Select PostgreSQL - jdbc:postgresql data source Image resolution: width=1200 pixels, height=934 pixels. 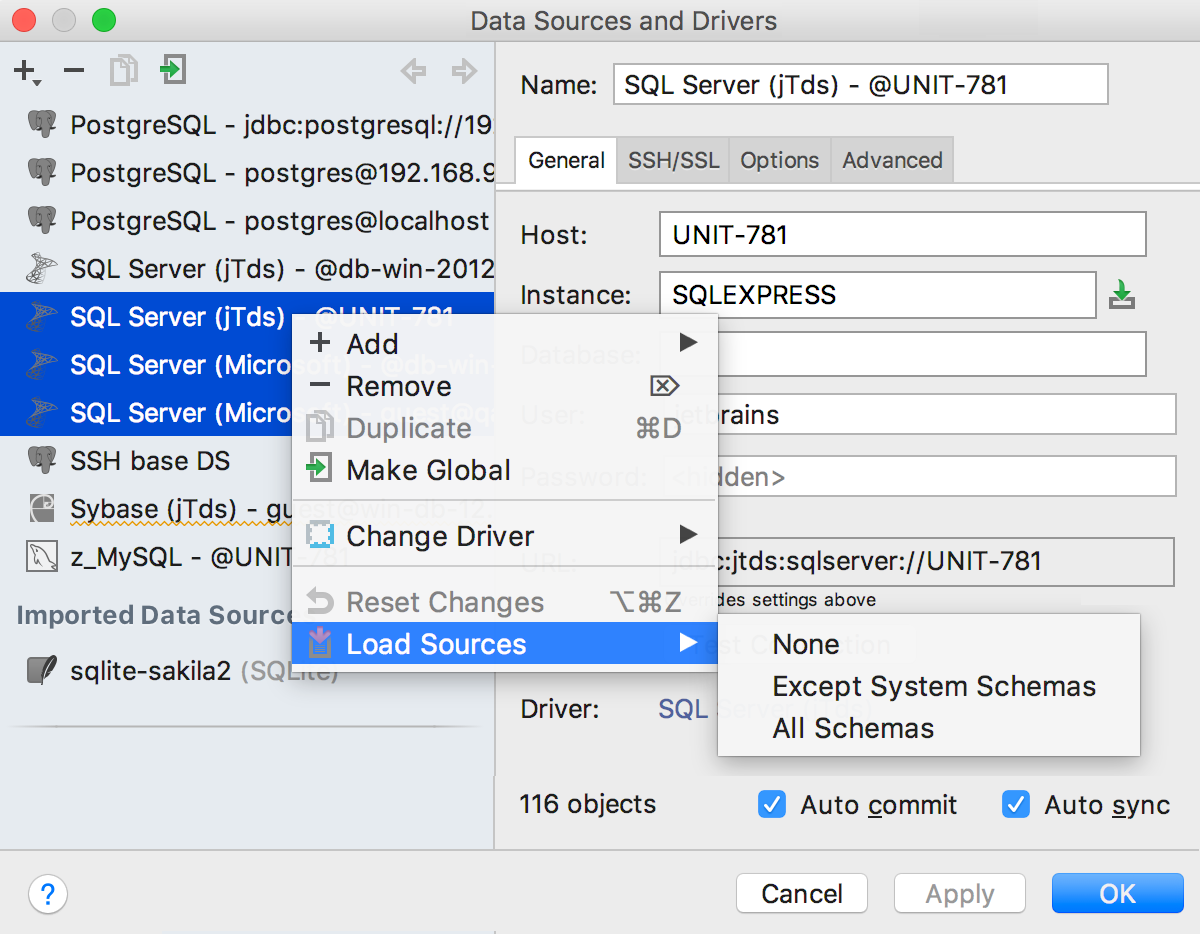[x=247, y=124]
